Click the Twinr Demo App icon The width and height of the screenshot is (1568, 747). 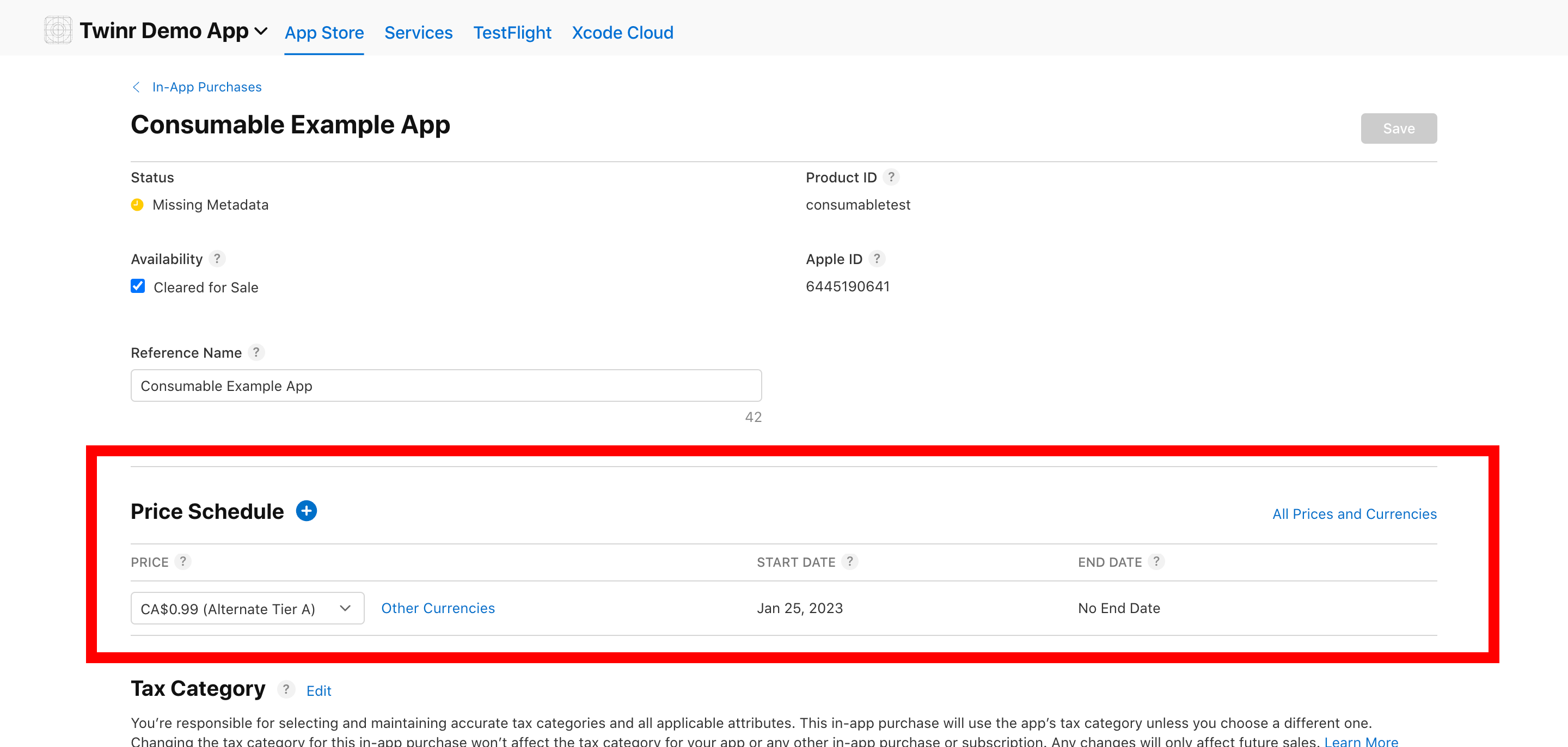[58, 30]
